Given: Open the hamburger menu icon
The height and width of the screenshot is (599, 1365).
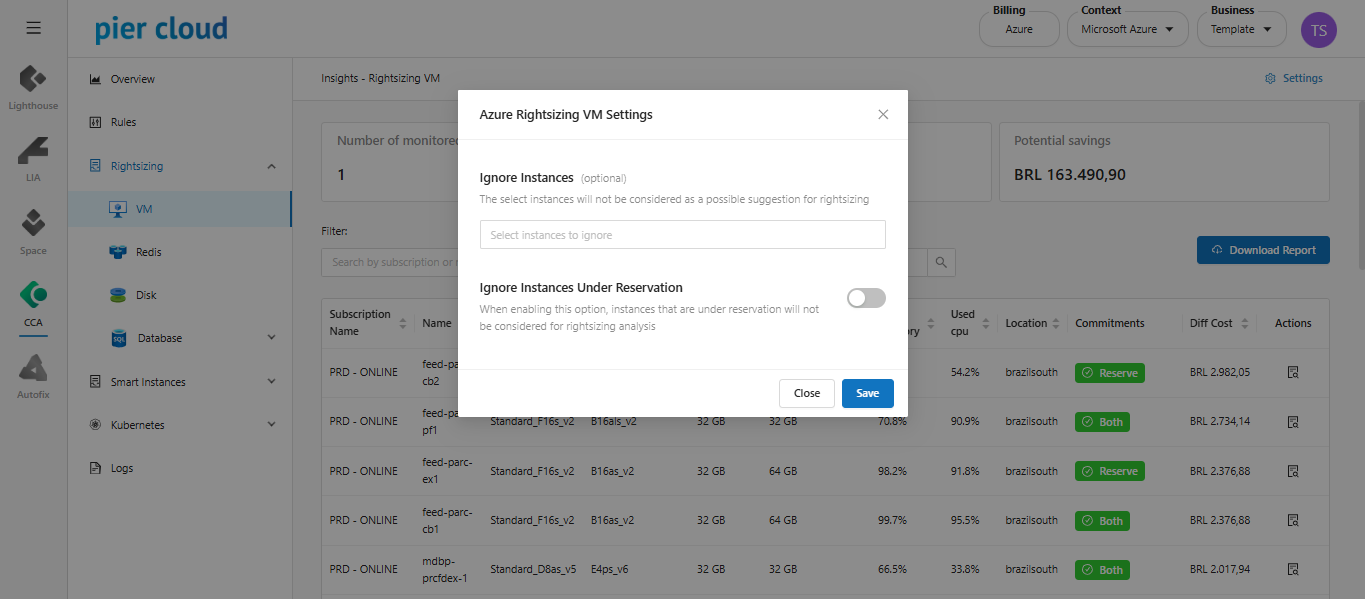Looking at the screenshot, I should click(33, 28).
